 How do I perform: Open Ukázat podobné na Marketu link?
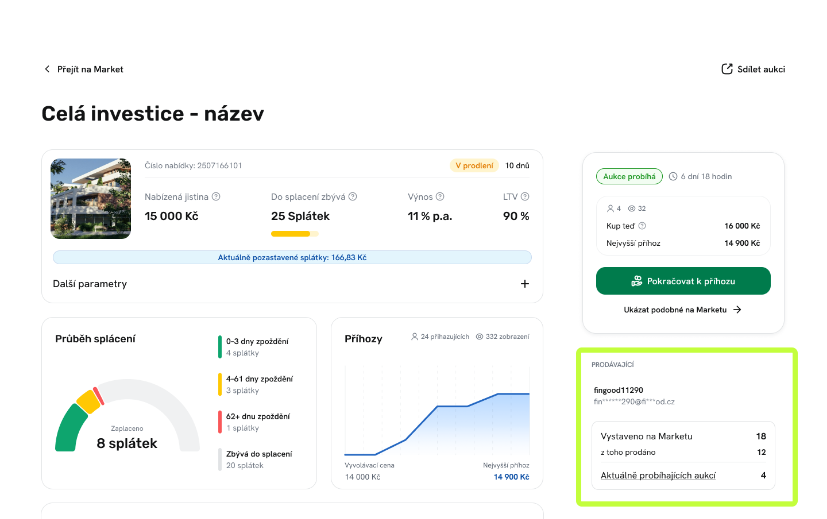(682, 310)
